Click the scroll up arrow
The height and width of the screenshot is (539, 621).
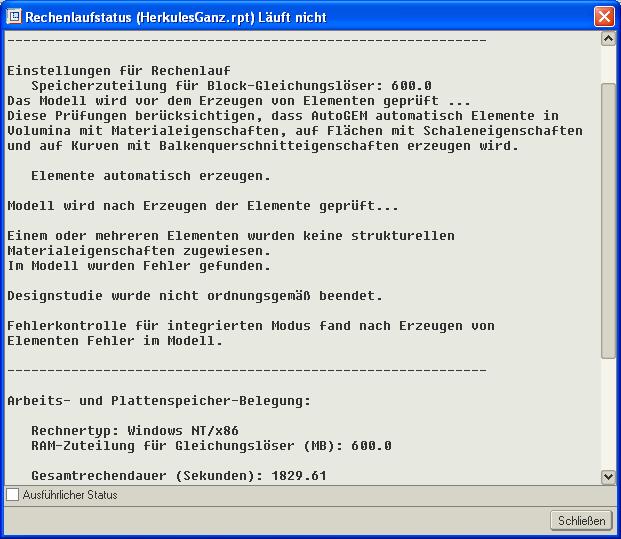coord(608,39)
